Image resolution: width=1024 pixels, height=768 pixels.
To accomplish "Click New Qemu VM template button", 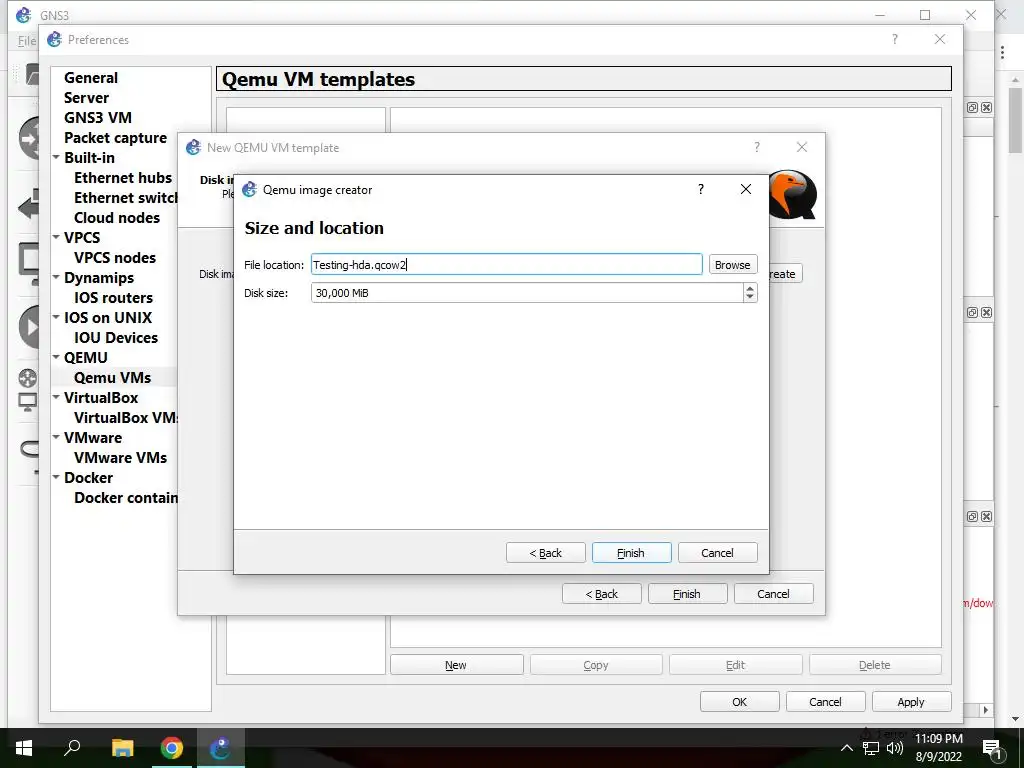I will click(456, 665).
